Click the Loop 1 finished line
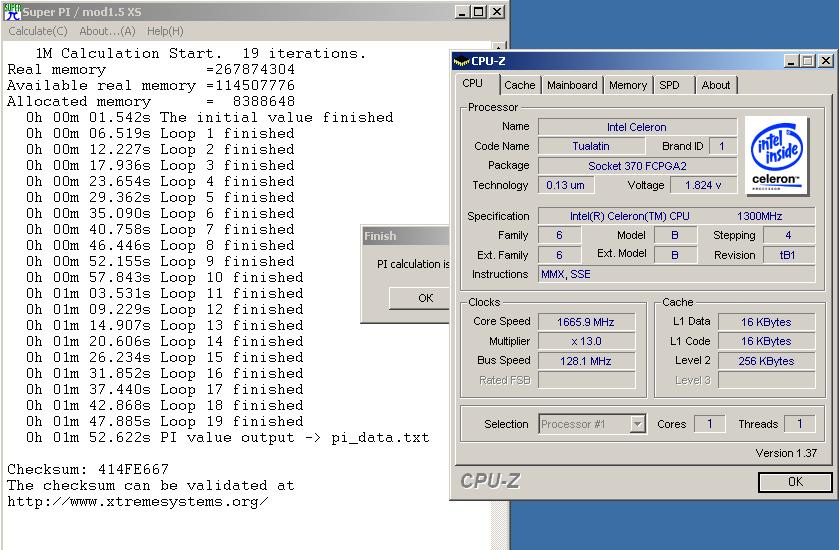Image resolution: width=839 pixels, height=550 pixels. coord(160,133)
